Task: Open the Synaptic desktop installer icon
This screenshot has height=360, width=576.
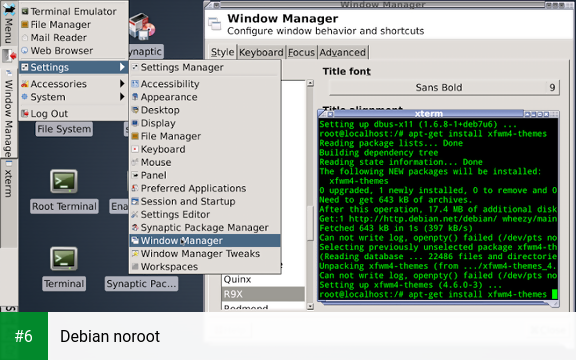Action: 143,26
